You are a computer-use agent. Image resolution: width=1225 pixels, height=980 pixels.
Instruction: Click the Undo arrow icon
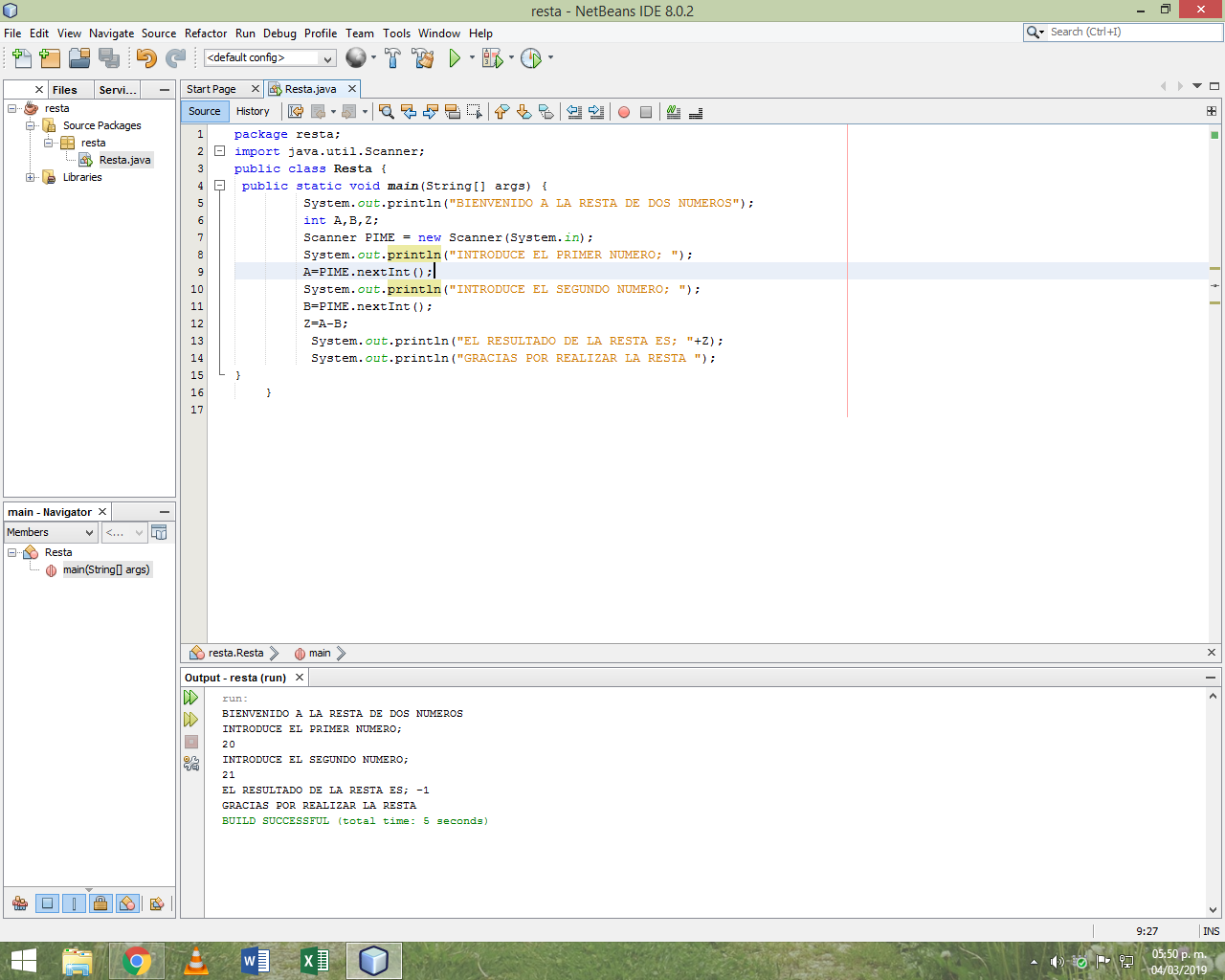[148, 57]
